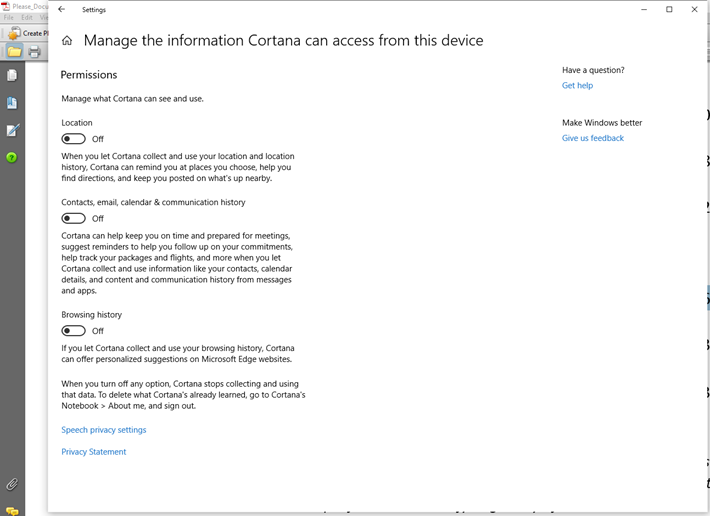Click the Give us feedback link
The width and height of the screenshot is (710, 516).
coord(593,138)
